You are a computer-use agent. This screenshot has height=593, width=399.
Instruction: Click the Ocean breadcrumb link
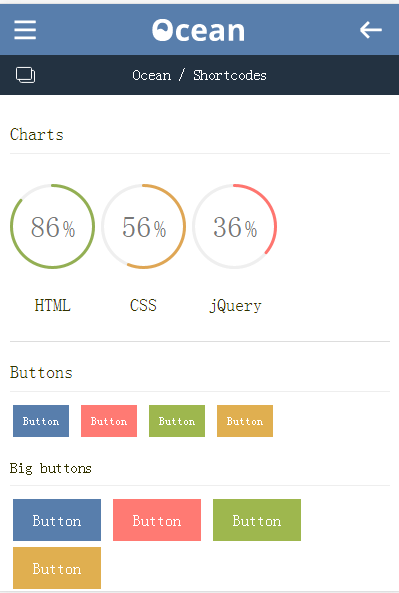click(151, 75)
